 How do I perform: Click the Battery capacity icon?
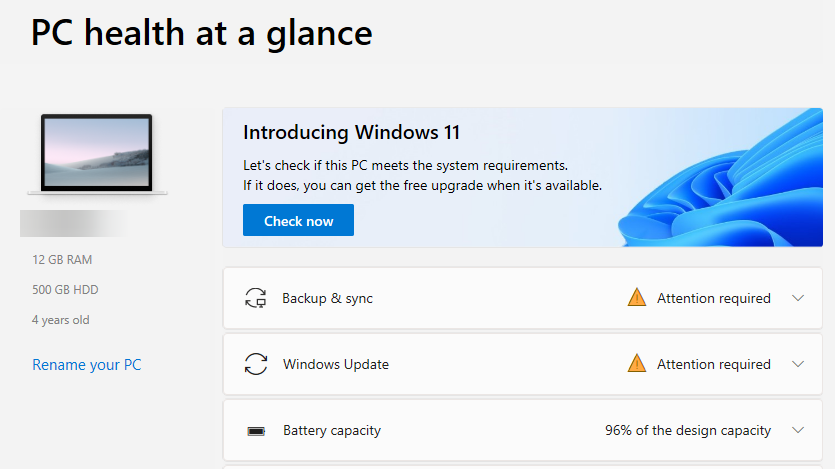[x=256, y=431]
